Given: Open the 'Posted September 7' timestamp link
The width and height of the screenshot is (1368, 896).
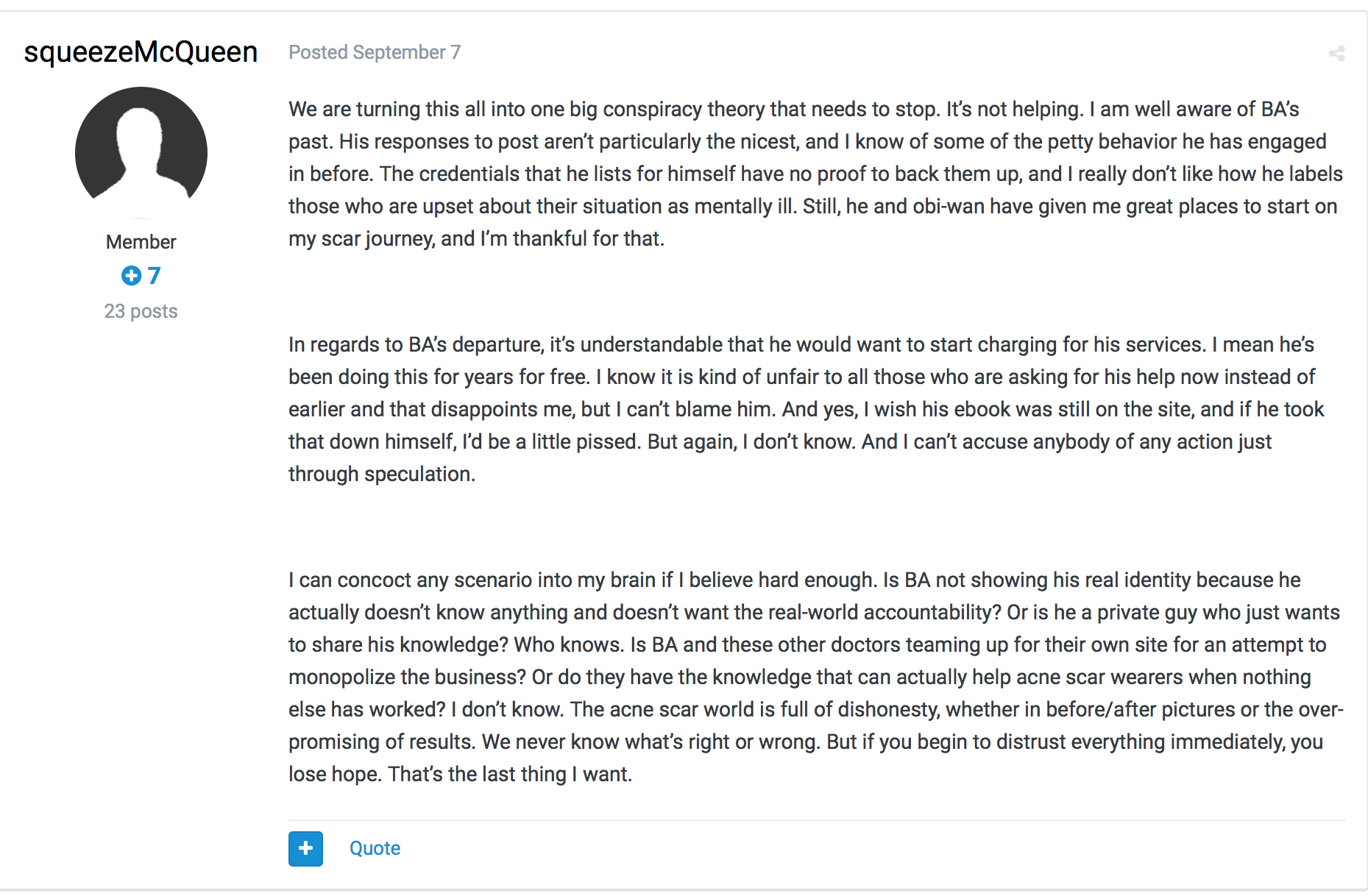Looking at the screenshot, I should [375, 52].
